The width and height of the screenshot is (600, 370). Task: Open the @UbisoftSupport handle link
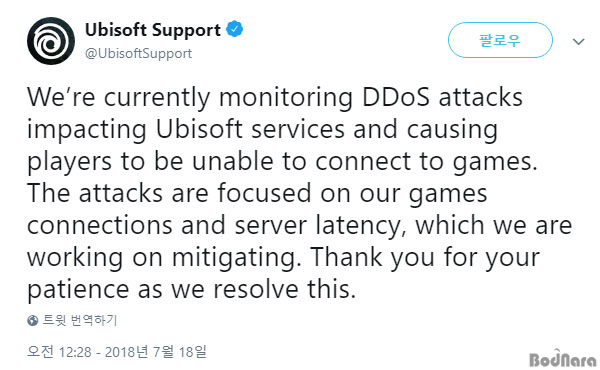point(139,53)
